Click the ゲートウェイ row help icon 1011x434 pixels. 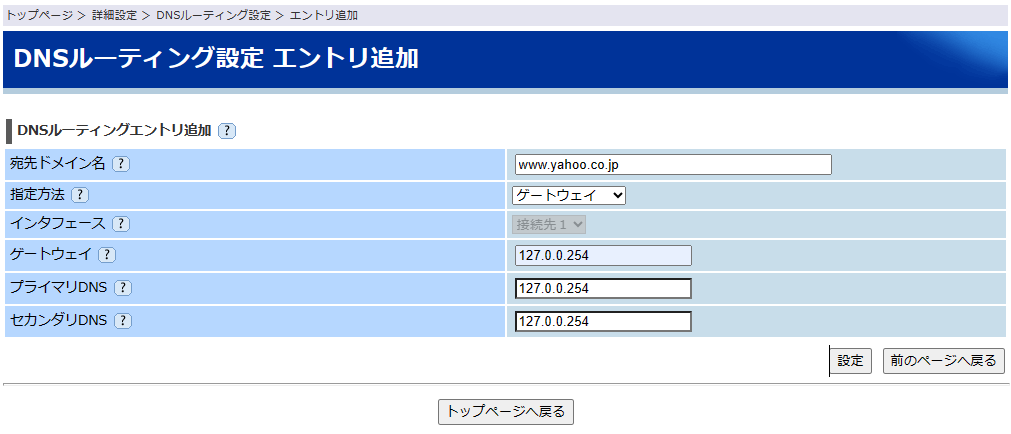[x=107, y=255]
